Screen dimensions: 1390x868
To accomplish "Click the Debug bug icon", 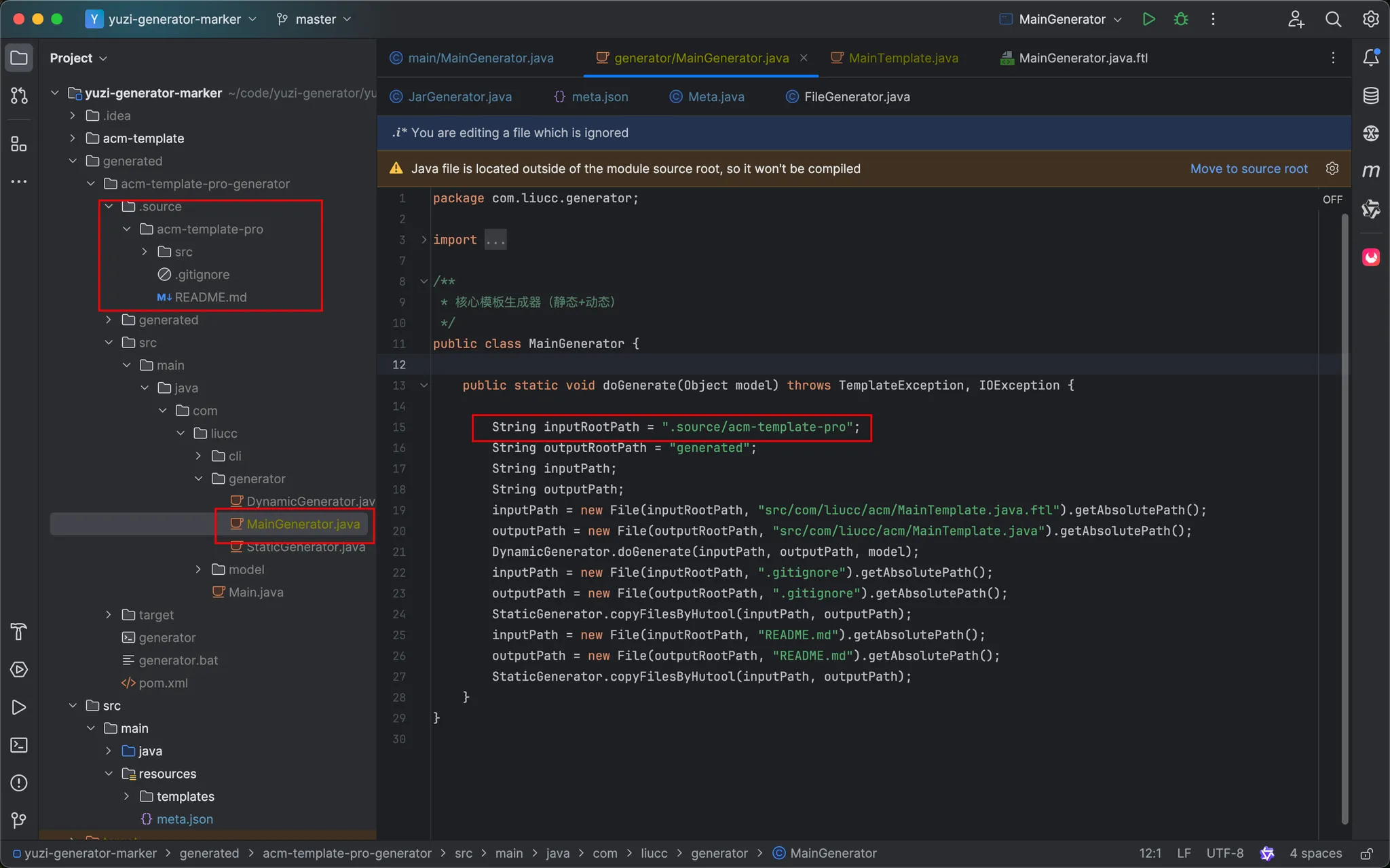I will (1181, 19).
